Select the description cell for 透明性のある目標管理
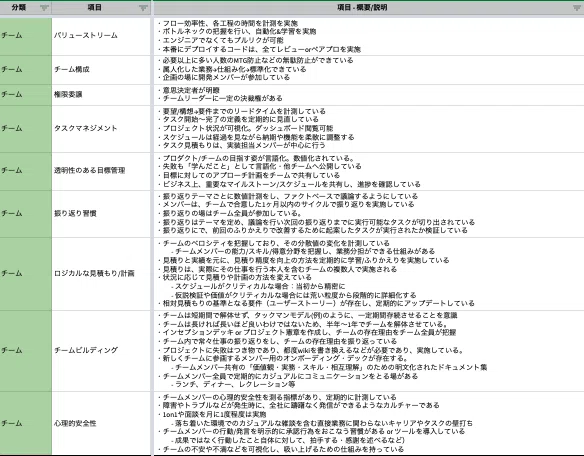584x456 pixels. 369,171
